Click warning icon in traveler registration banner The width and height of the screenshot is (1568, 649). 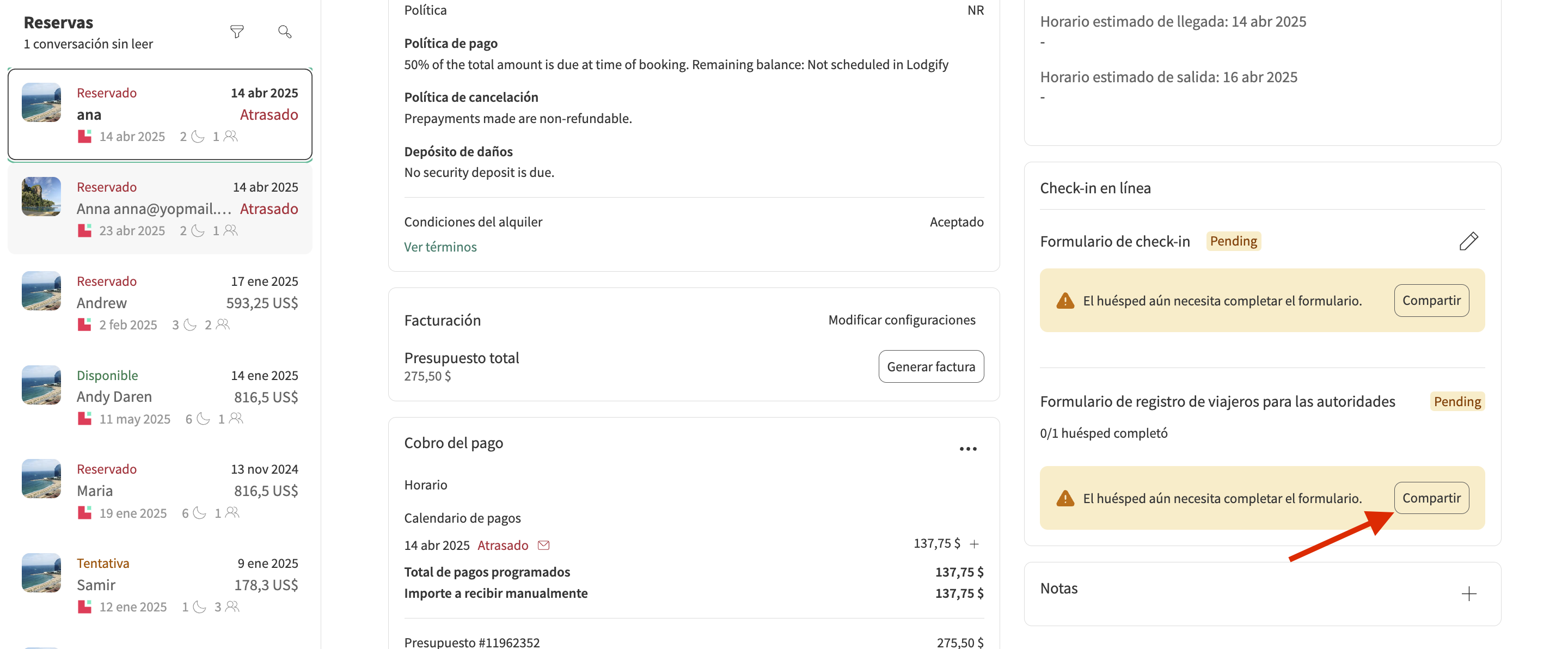coord(1064,498)
